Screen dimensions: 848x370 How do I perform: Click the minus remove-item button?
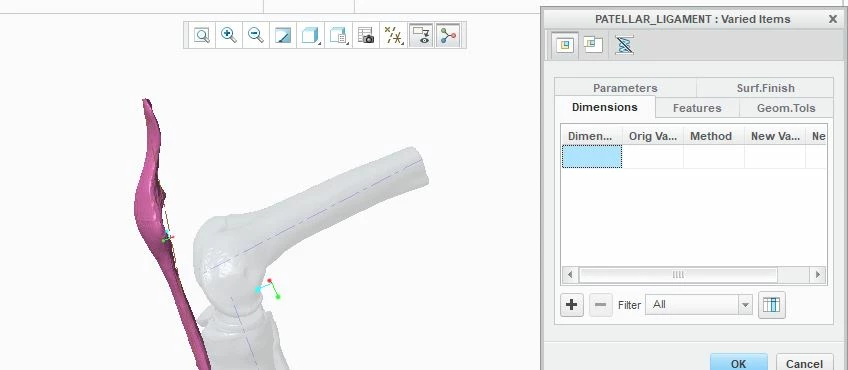pyautogui.click(x=600, y=305)
